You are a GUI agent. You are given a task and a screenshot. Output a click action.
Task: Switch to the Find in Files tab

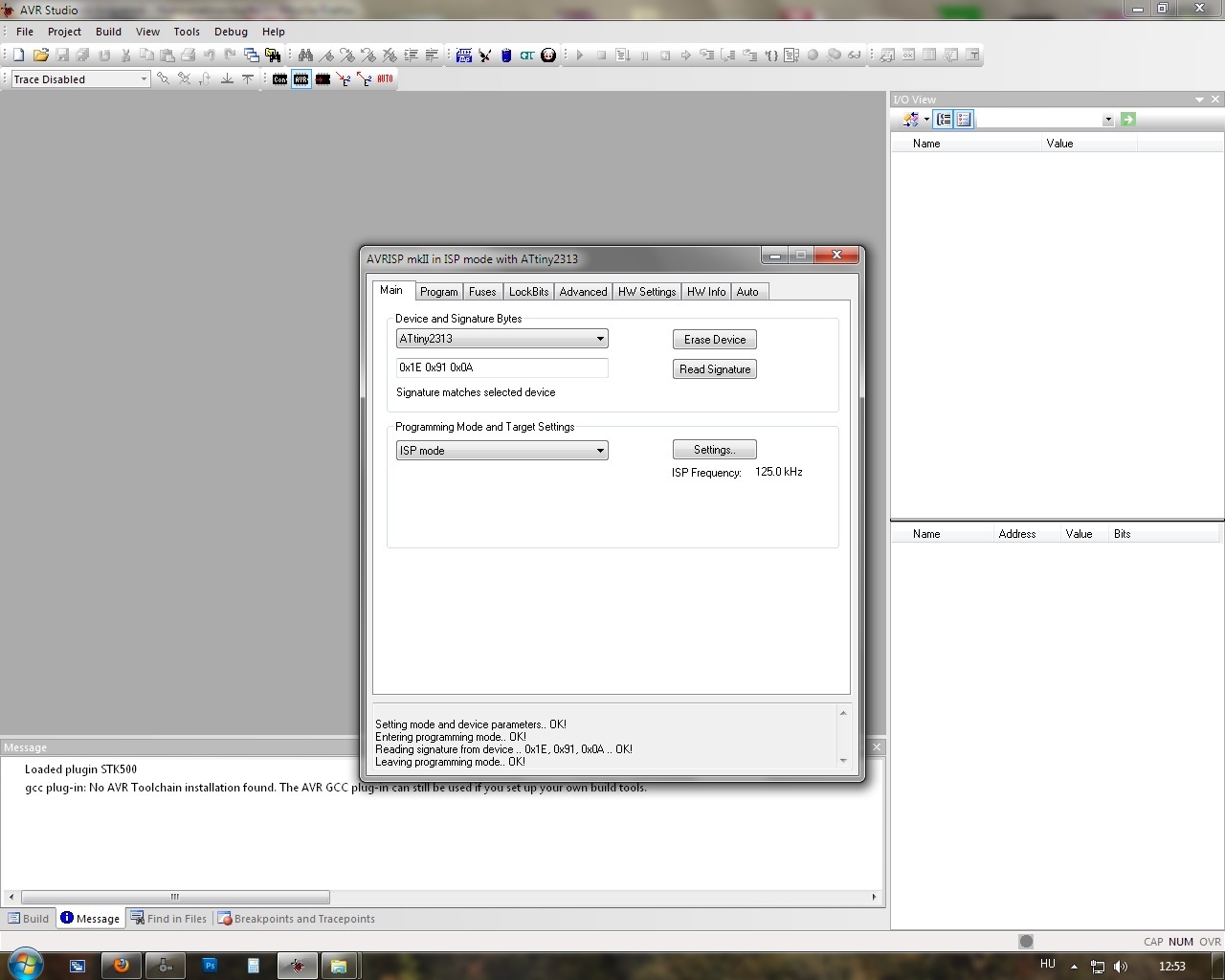pyautogui.click(x=169, y=919)
